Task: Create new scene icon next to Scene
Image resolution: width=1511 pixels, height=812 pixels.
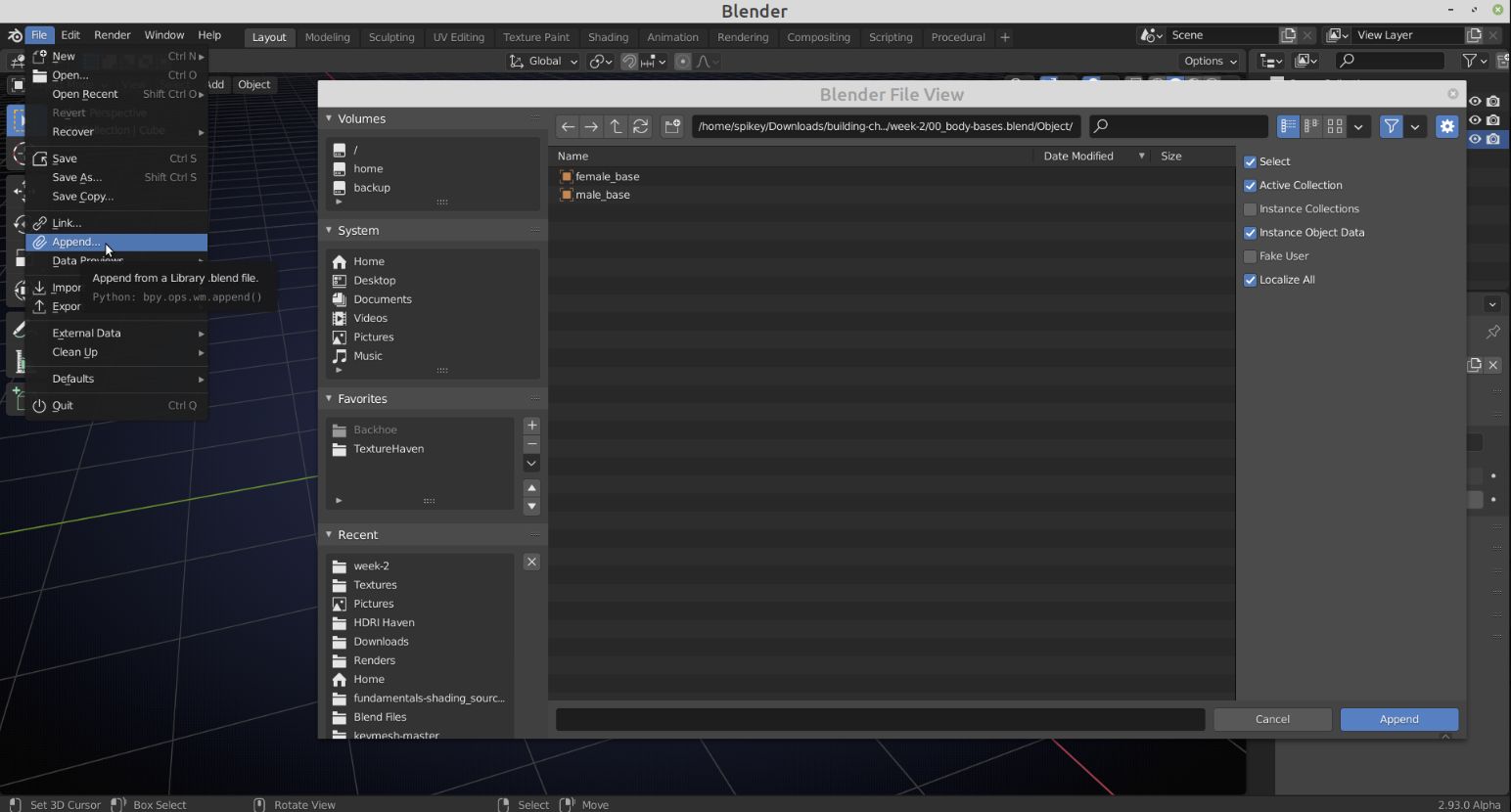Action: [1289, 35]
